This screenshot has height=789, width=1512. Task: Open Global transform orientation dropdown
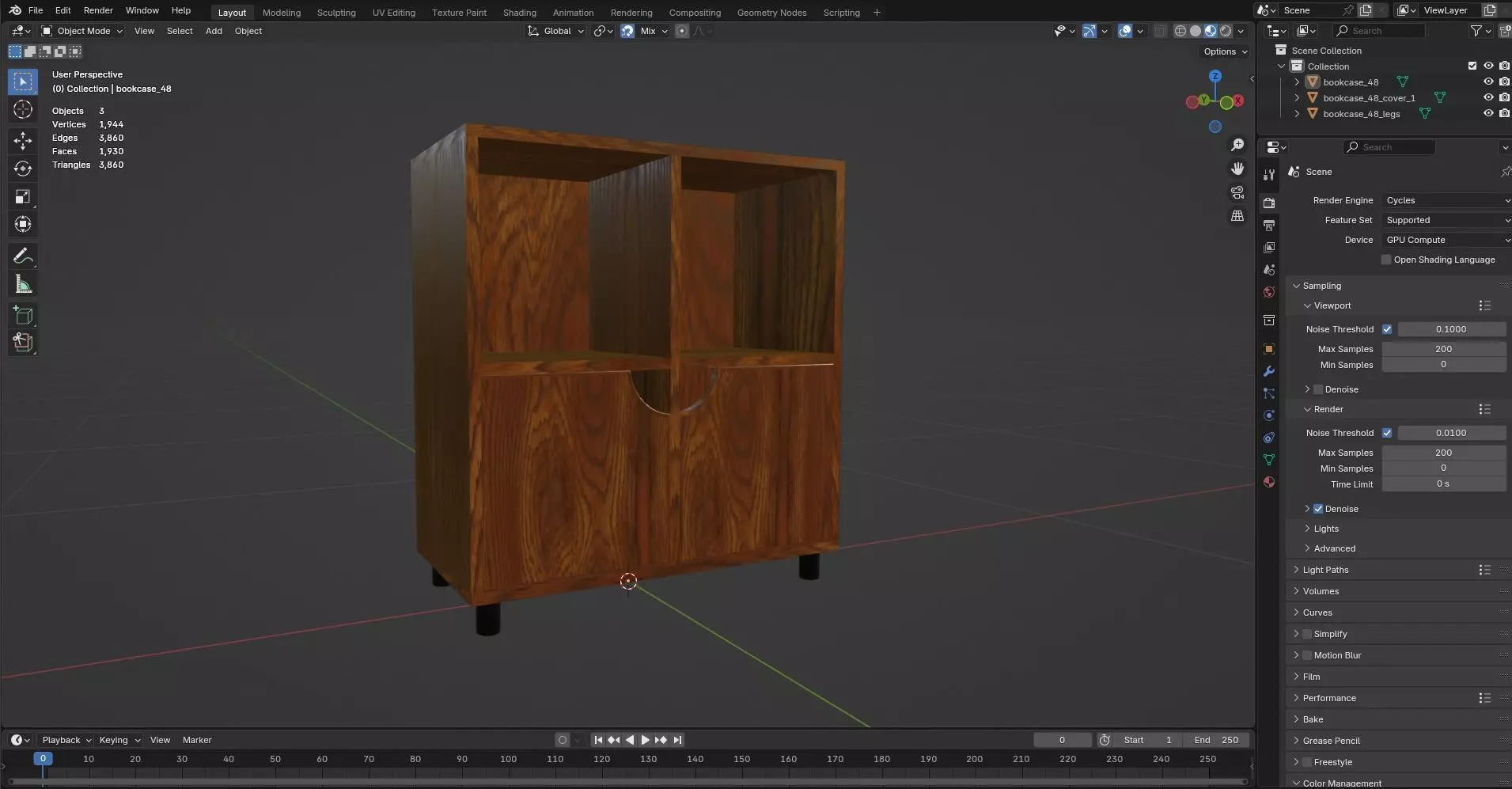click(556, 31)
